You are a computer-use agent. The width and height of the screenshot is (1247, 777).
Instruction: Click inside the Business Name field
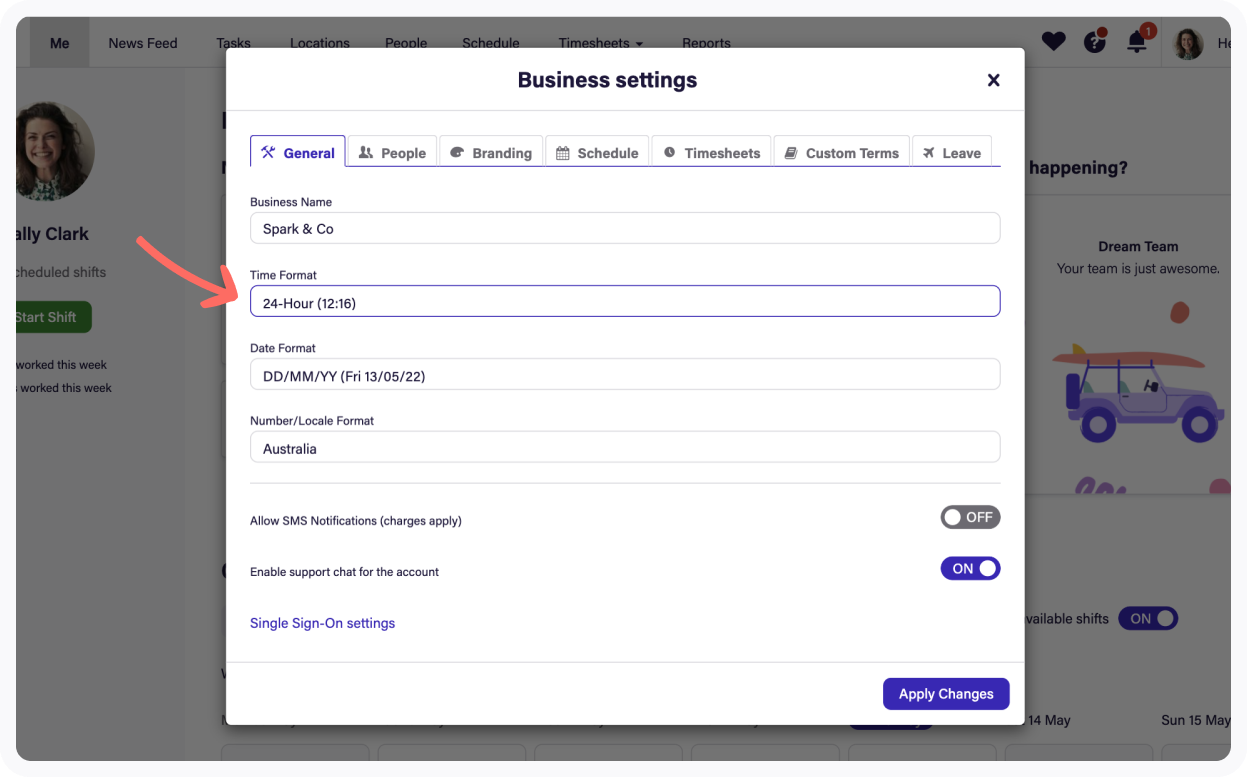coord(624,228)
